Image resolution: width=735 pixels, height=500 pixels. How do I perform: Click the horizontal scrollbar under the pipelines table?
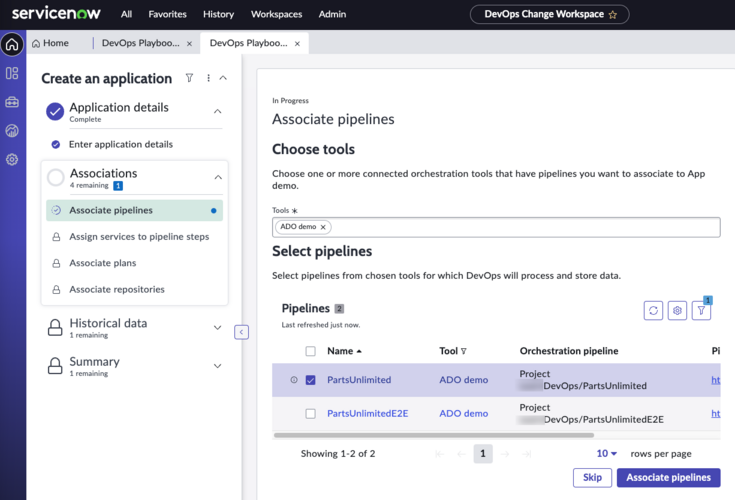pos(434,435)
